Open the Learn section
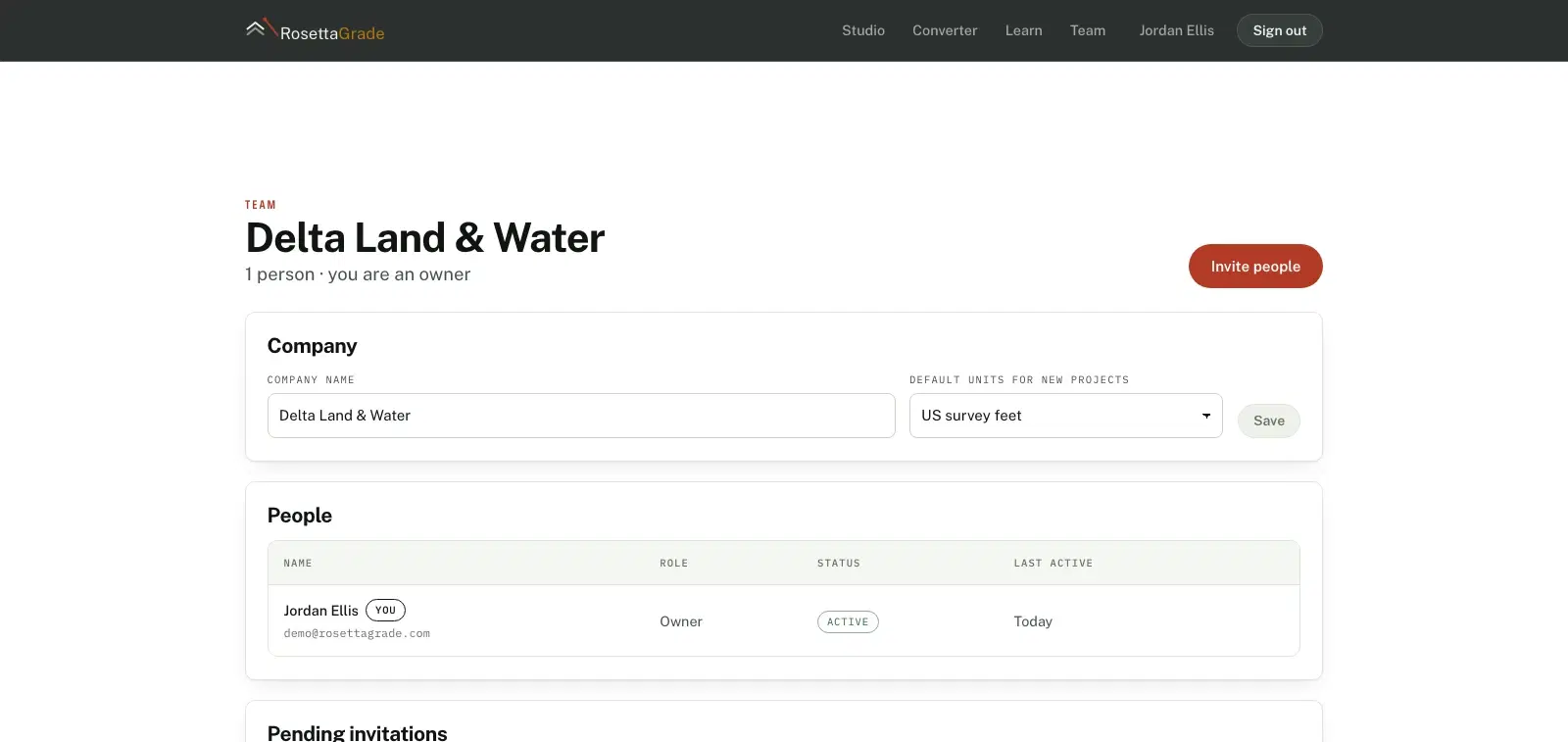 (1024, 30)
